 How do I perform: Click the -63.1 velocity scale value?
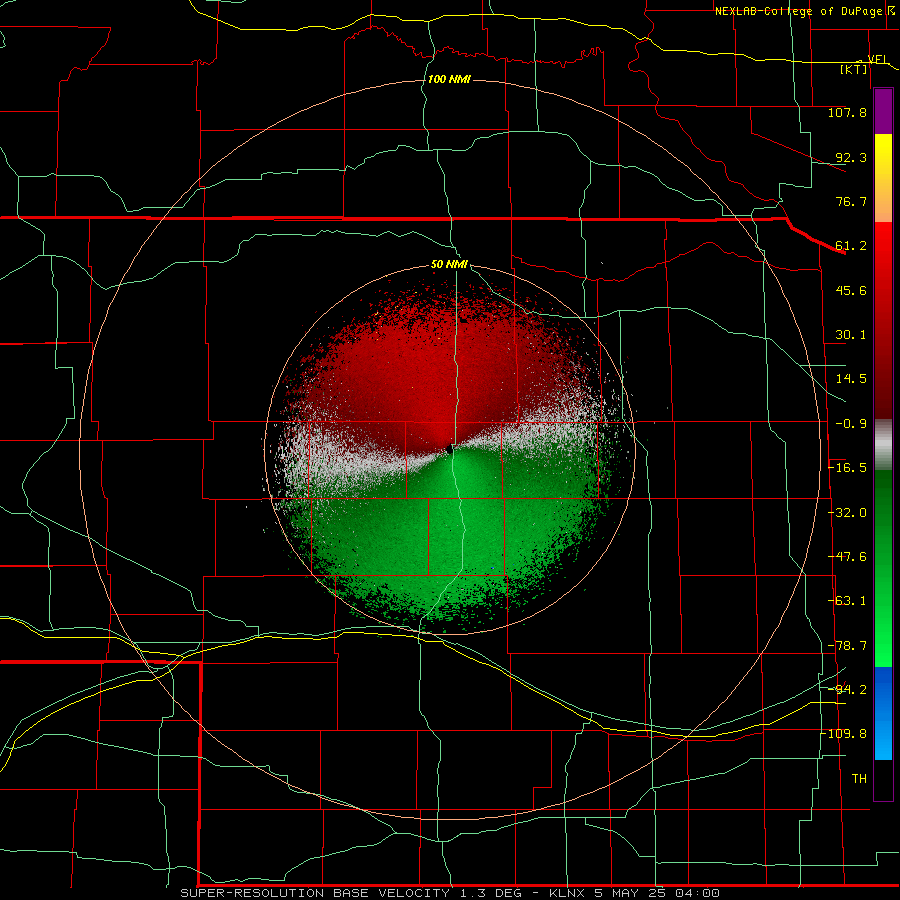click(847, 601)
